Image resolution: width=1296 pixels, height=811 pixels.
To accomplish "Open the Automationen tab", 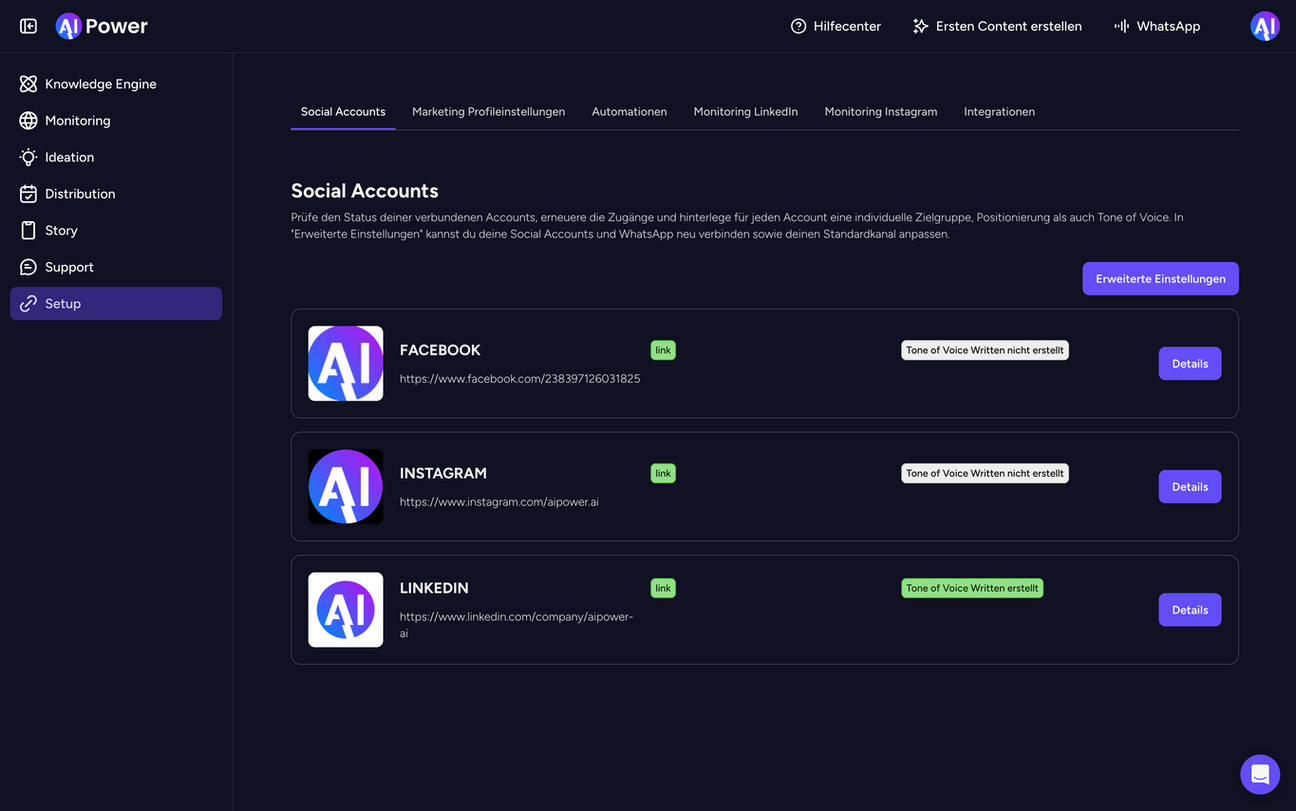I will pyautogui.click(x=629, y=111).
